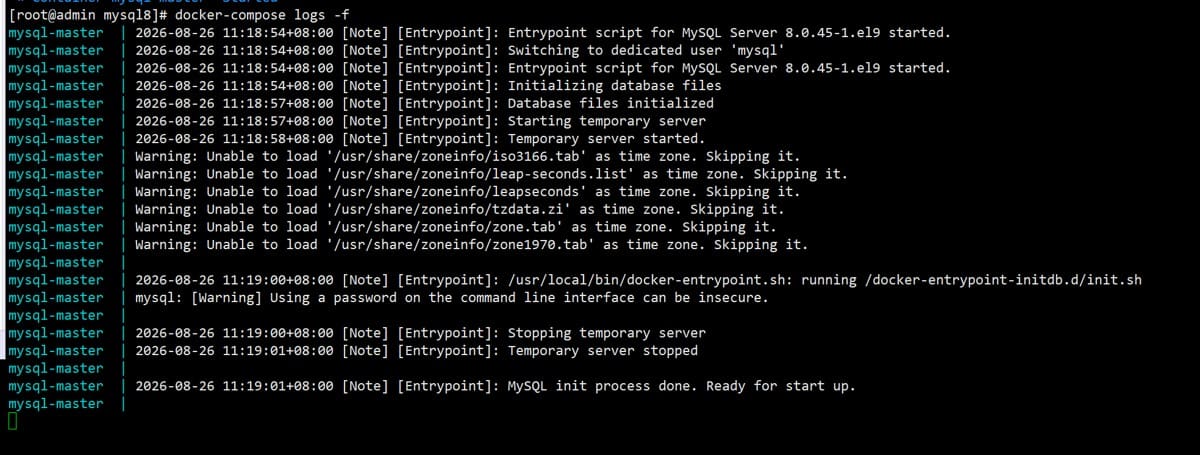The width and height of the screenshot is (1200, 455).
Task: Click the 'Temporary server stopped' log line
Action: [603, 351]
